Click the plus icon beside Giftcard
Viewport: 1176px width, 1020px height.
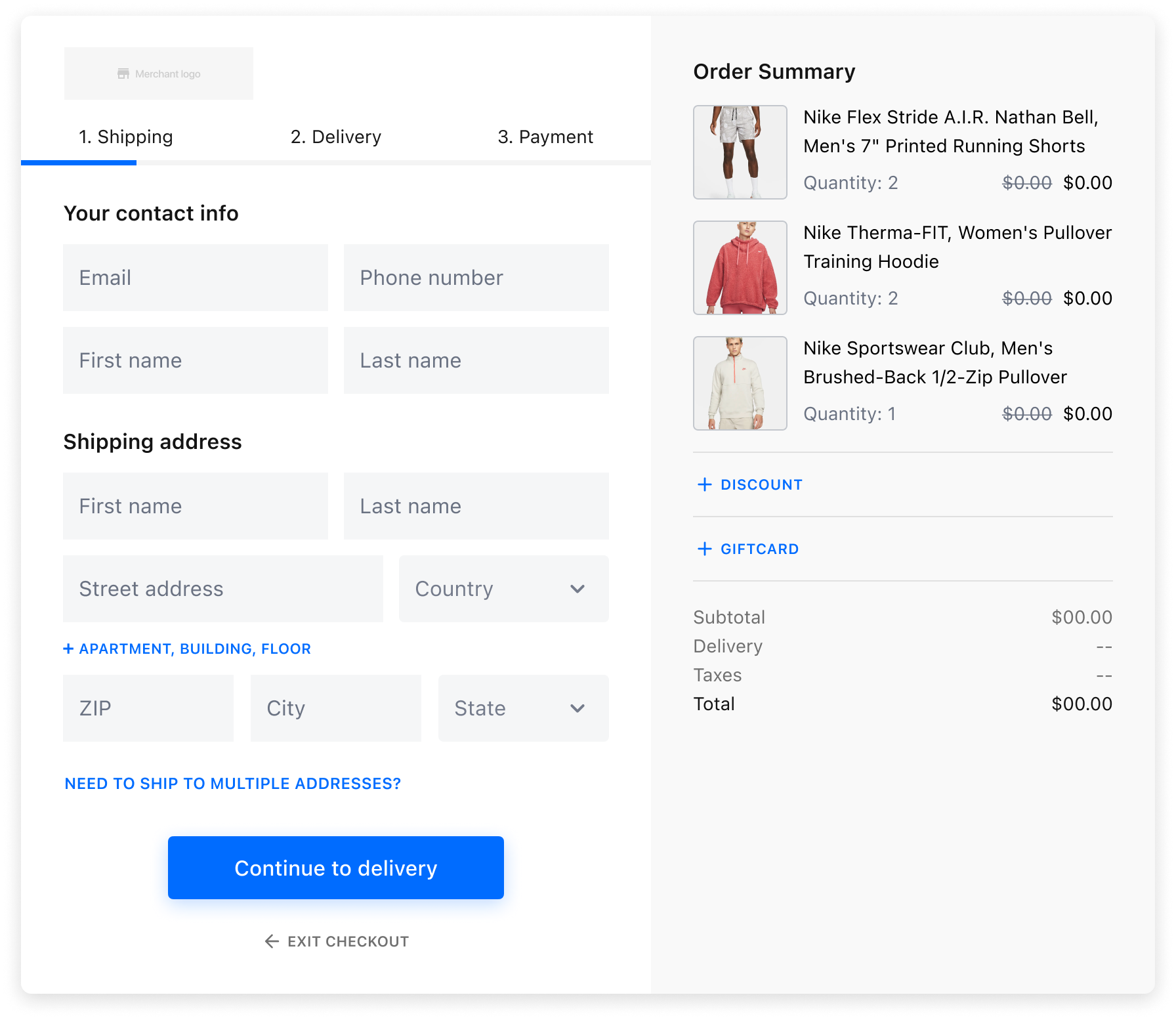point(704,549)
